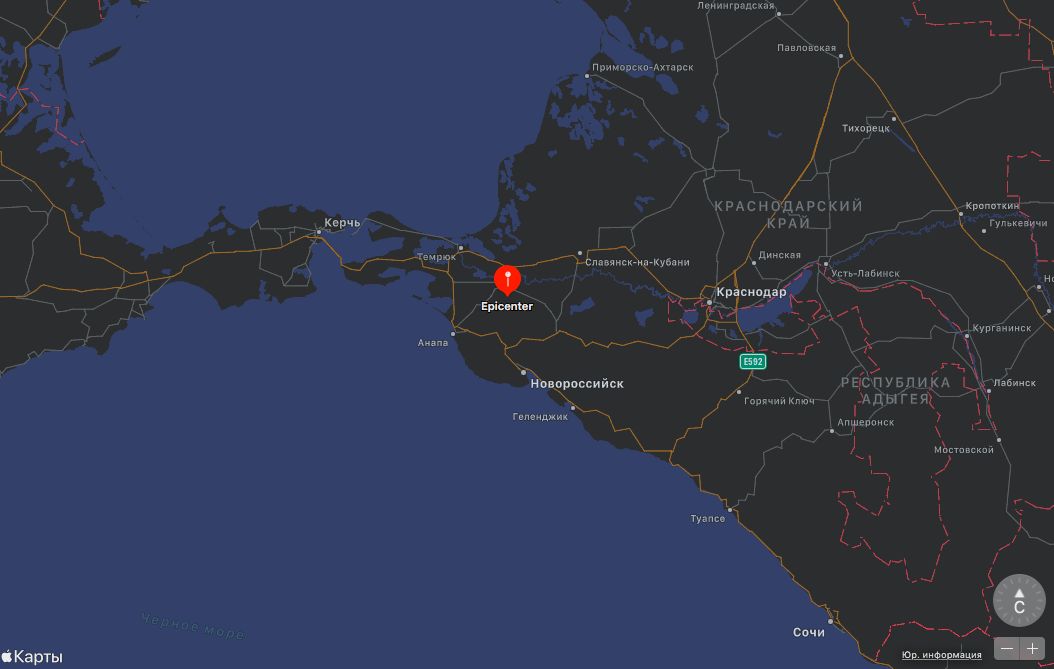
Task: Select the Анапа town label
Action: (433, 343)
